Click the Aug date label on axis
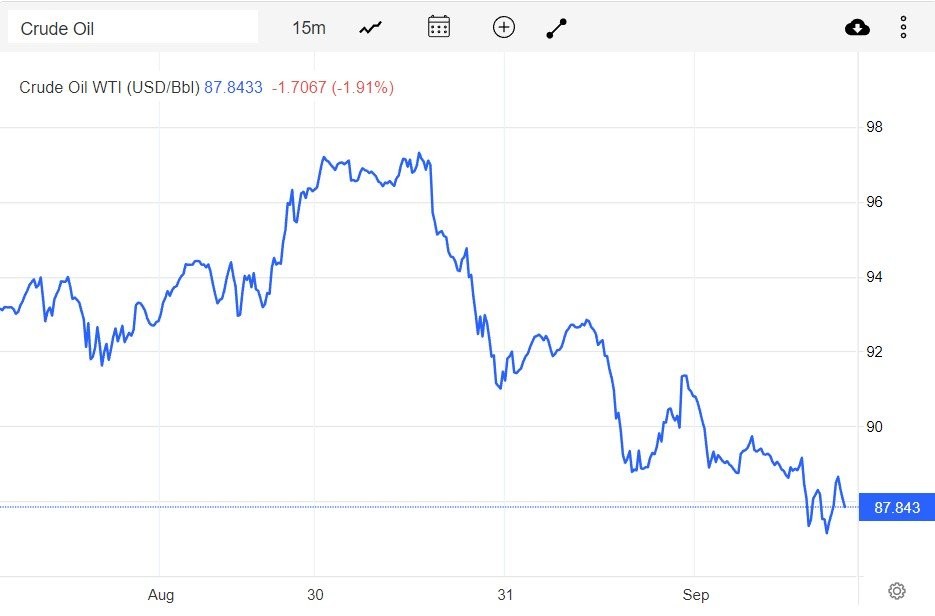Screen dimensions: 935x616 [x=160, y=595]
